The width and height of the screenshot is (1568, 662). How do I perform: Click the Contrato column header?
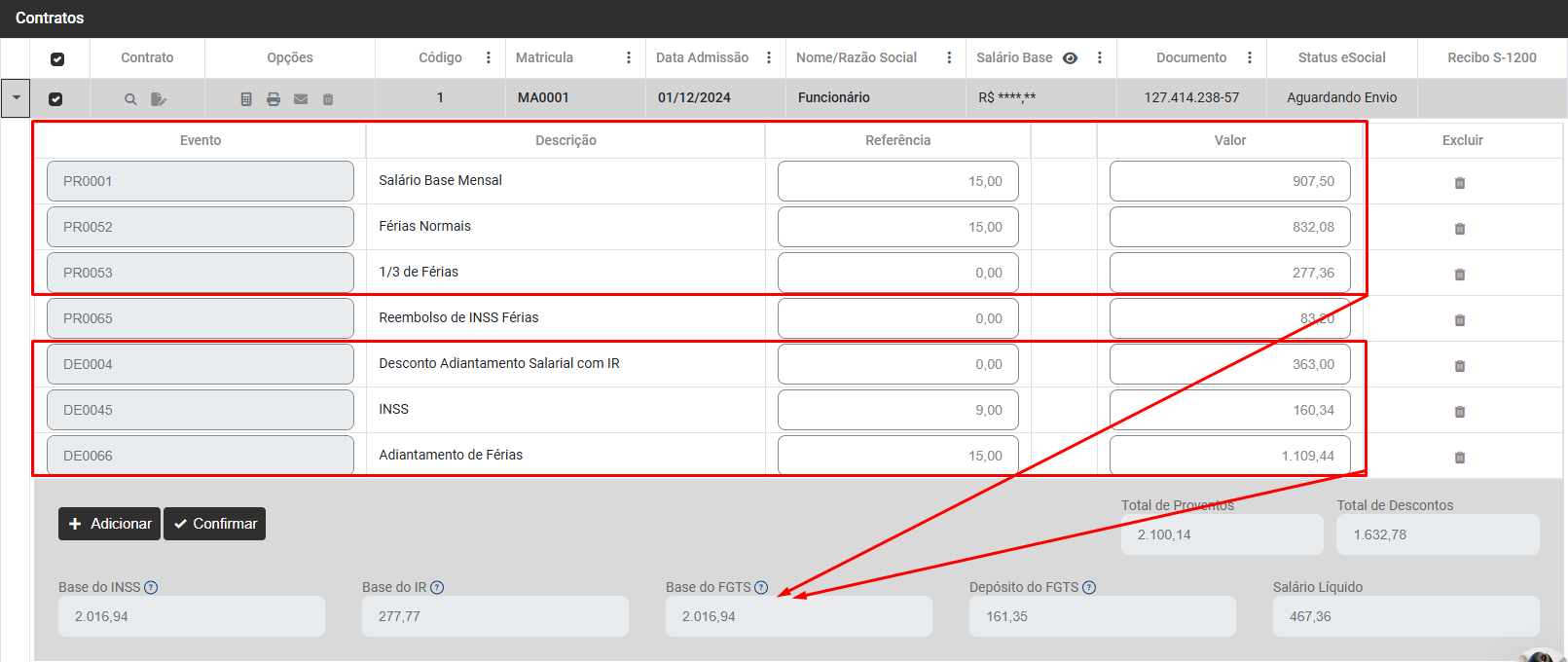pos(147,58)
